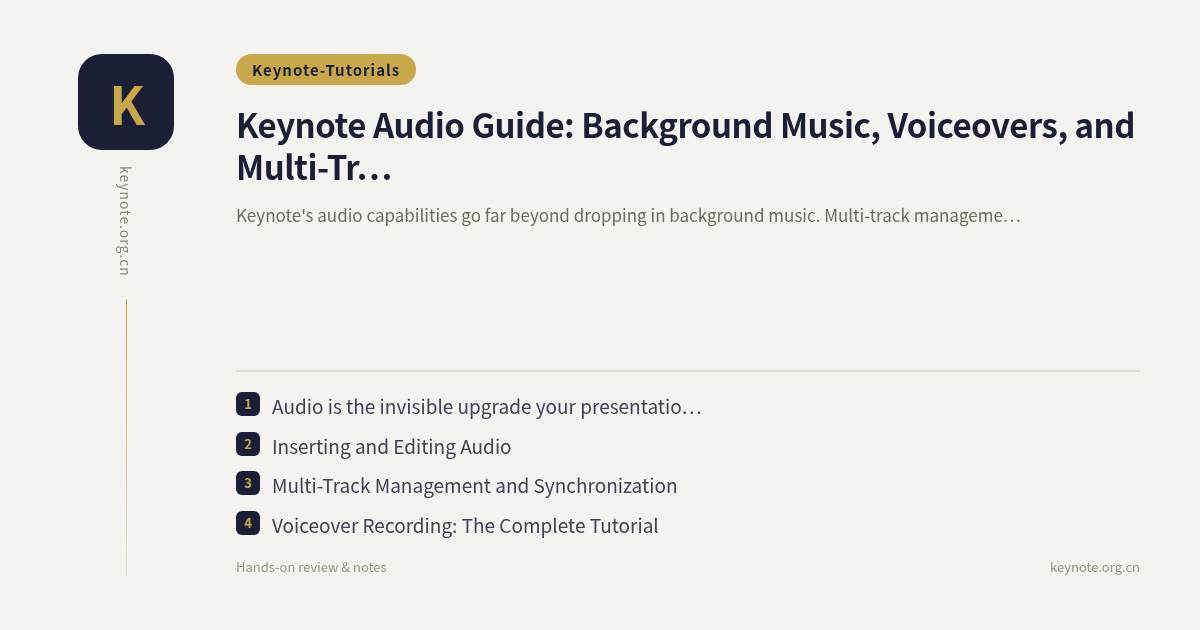Select the description starting "Keynote's audio capabilities"
This screenshot has width=1200, height=630.
point(628,215)
